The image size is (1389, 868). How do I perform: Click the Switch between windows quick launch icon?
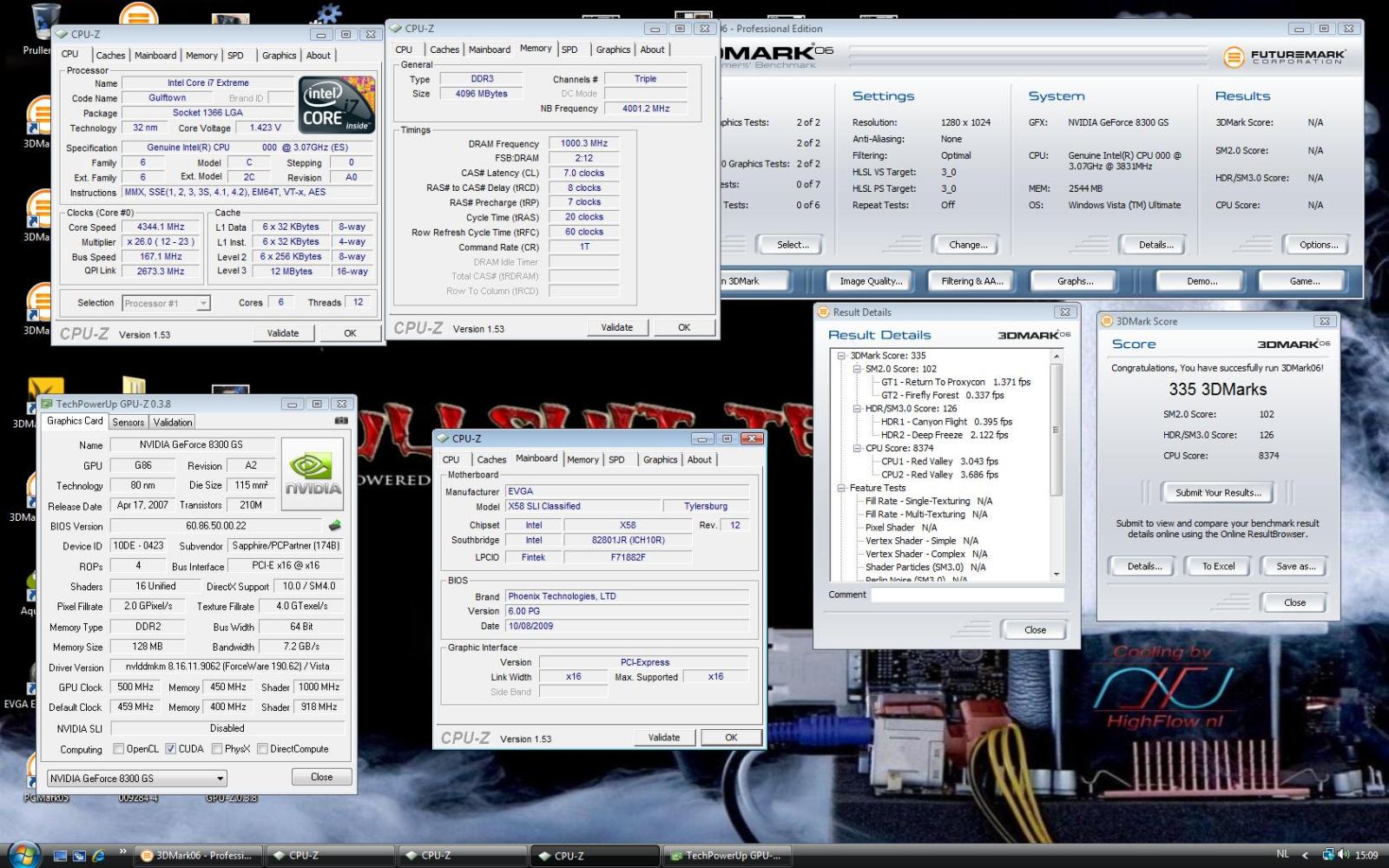(80, 855)
